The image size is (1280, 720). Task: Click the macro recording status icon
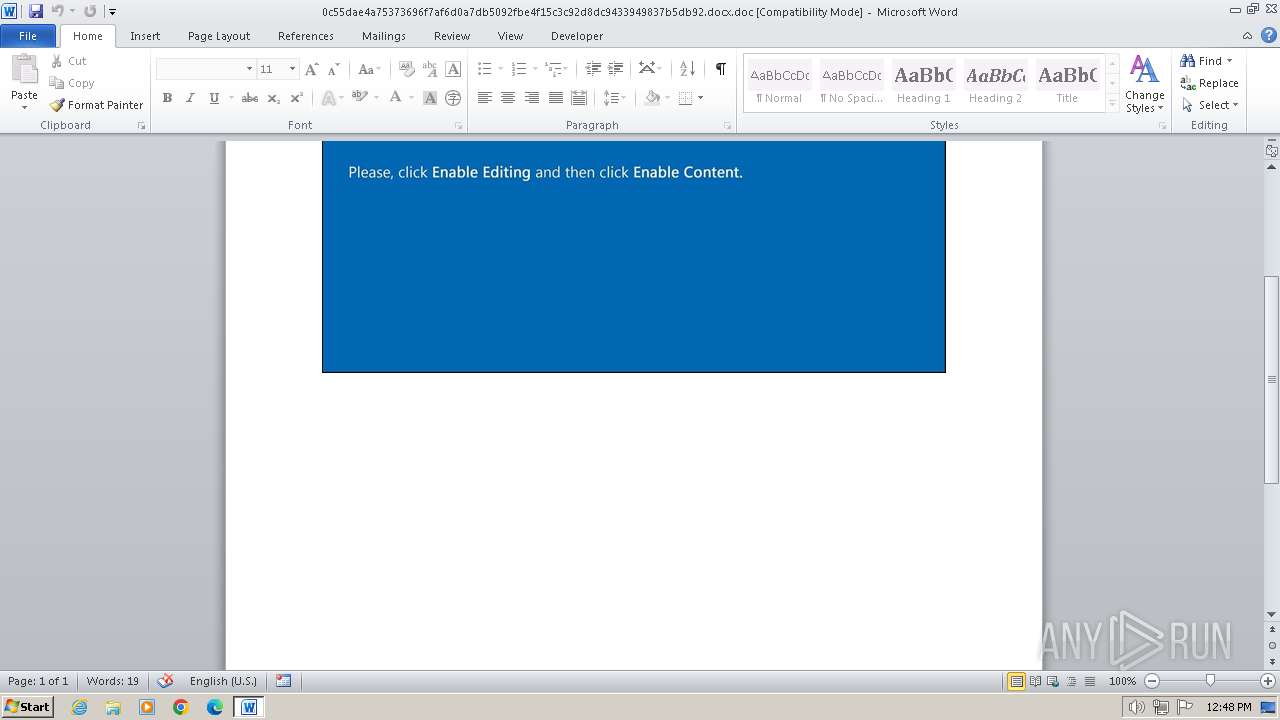coord(283,681)
